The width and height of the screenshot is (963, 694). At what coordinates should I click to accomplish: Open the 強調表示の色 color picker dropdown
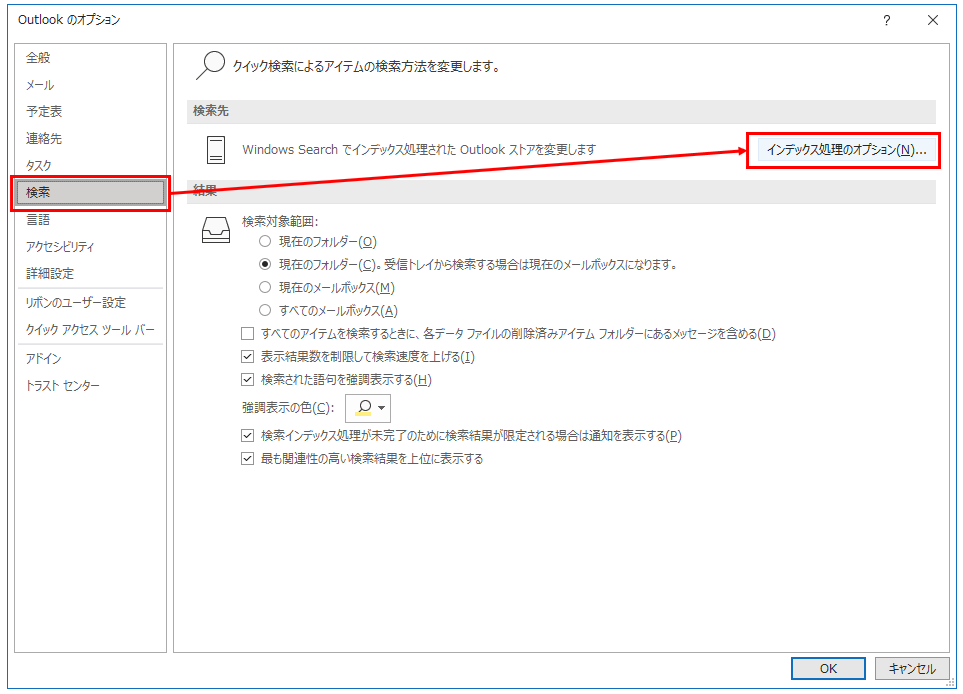point(368,408)
